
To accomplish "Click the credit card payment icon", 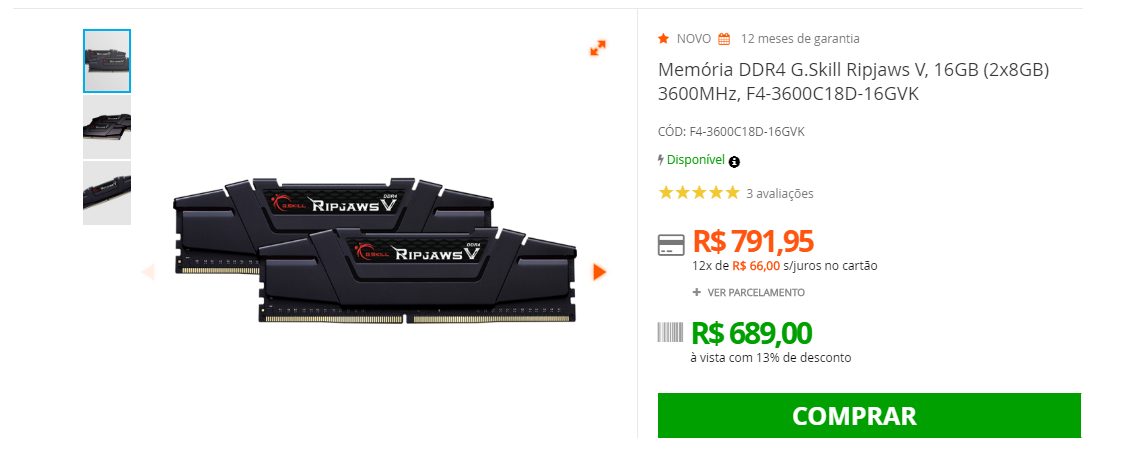I will [x=671, y=244].
